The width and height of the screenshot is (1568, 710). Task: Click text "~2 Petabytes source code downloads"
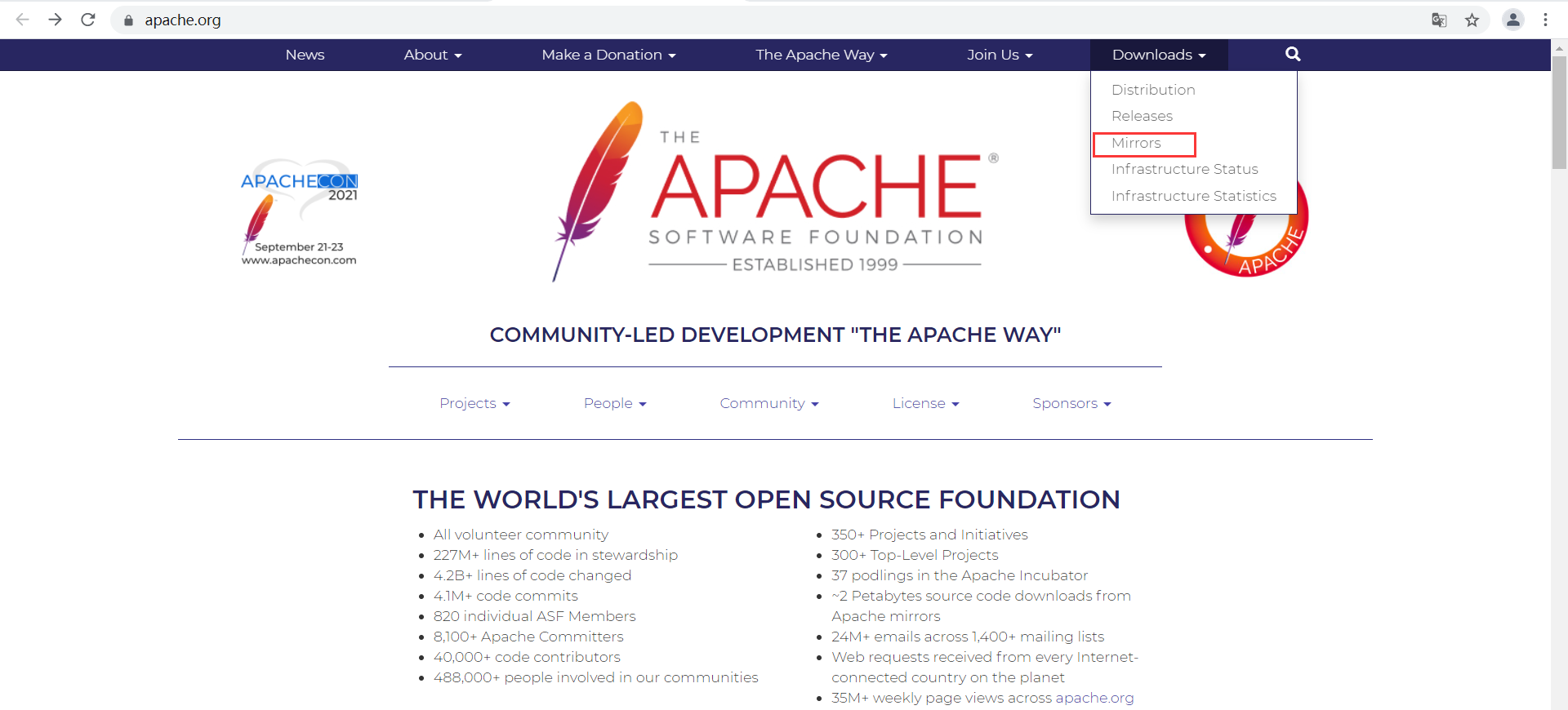(x=962, y=596)
